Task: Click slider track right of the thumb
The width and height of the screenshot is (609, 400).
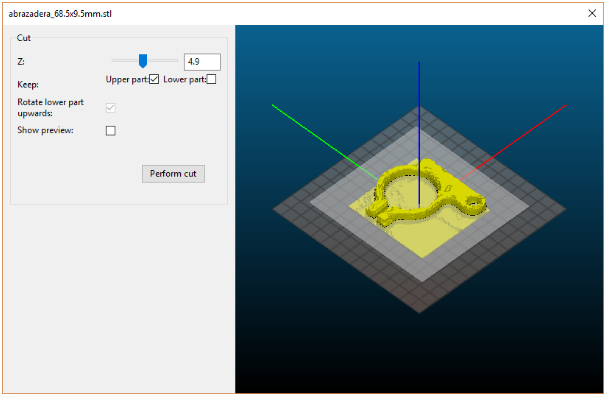Action: click(x=165, y=61)
